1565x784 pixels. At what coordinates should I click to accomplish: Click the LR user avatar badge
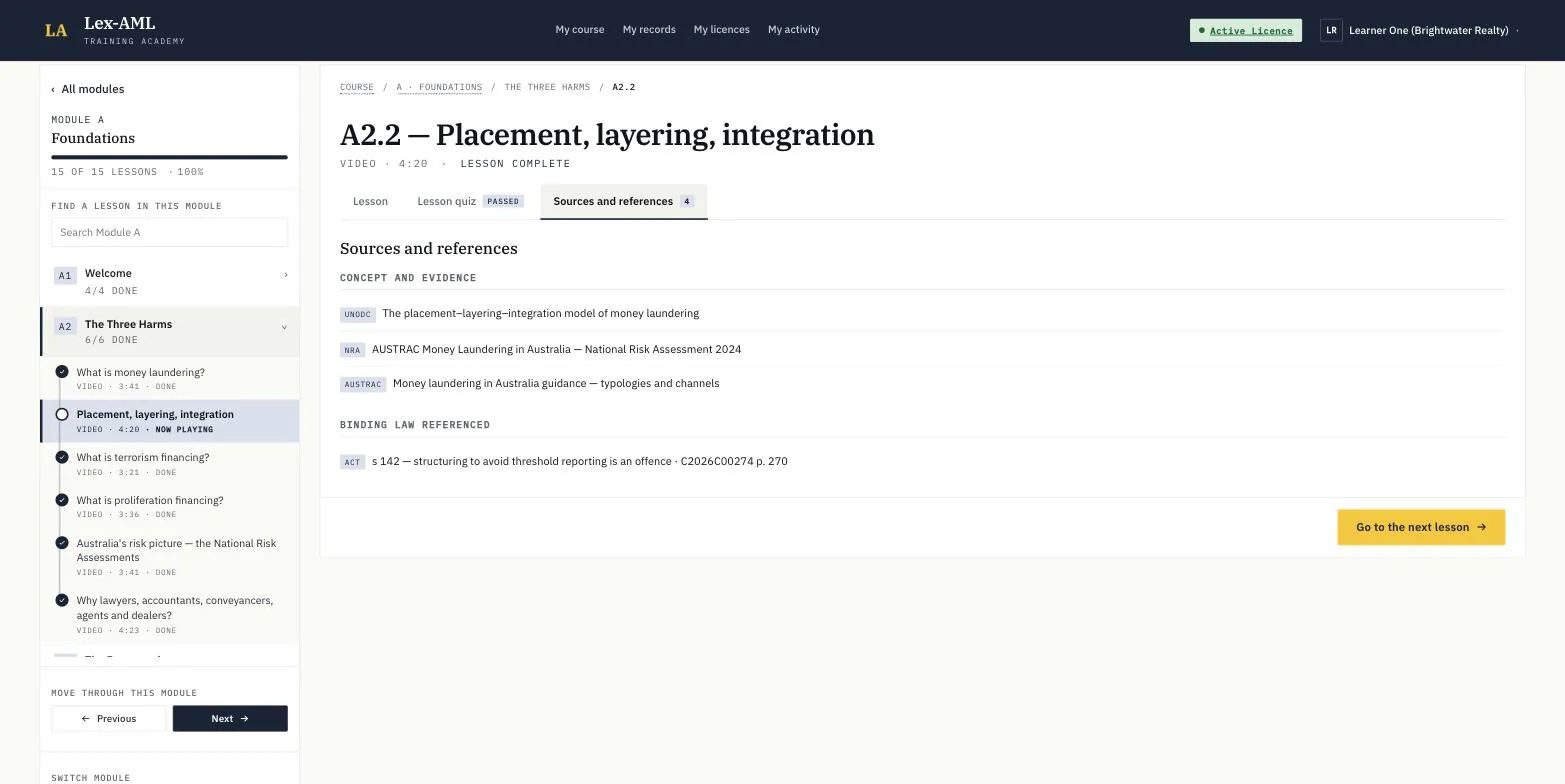(x=1331, y=30)
